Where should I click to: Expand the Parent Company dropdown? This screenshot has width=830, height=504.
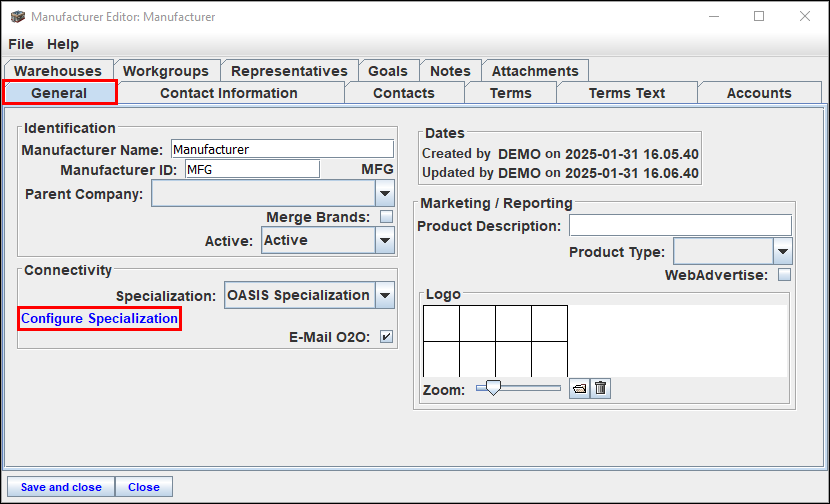385,194
